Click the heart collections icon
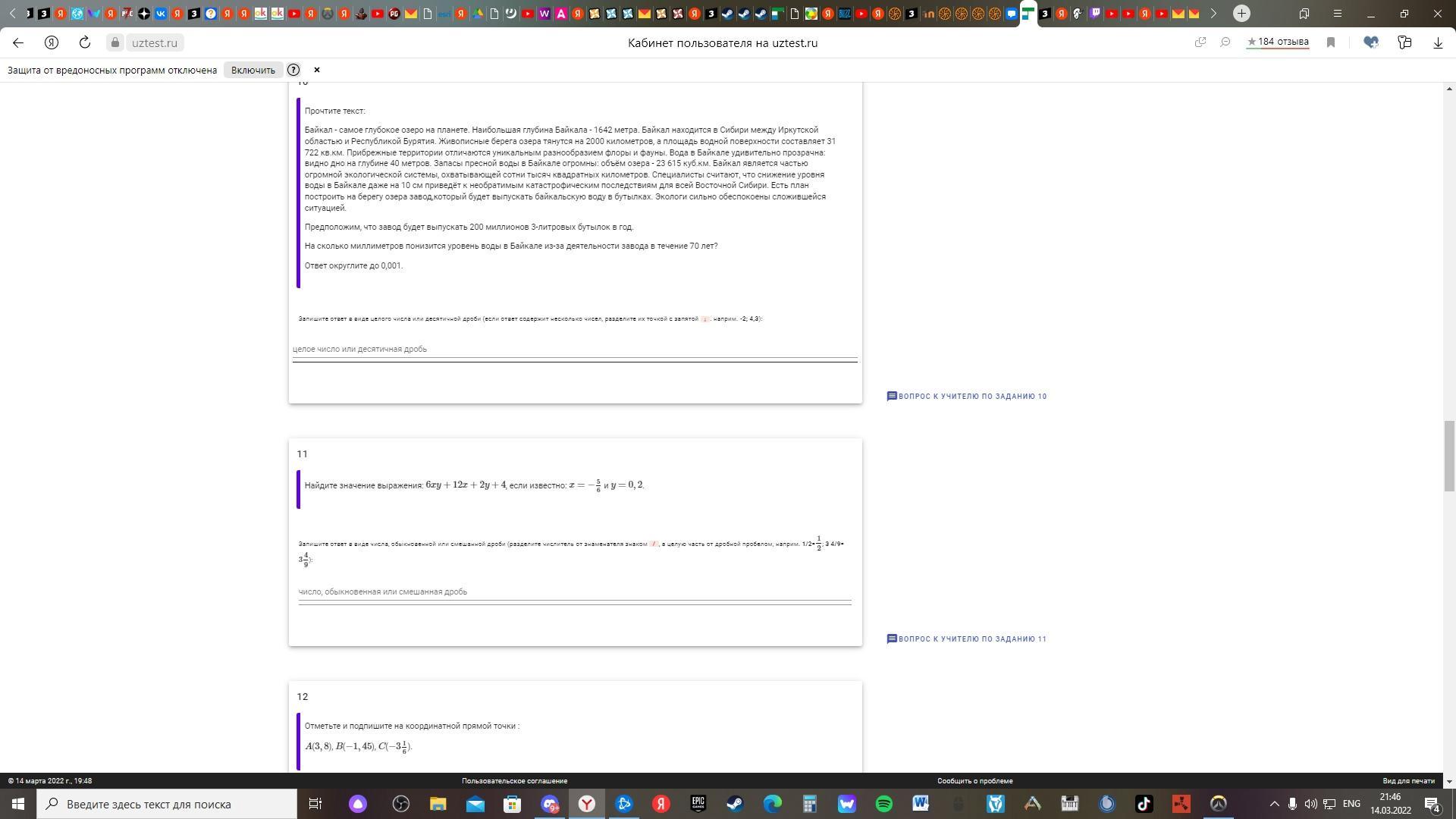The width and height of the screenshot is (1456, 819). tap(1371, 42)
